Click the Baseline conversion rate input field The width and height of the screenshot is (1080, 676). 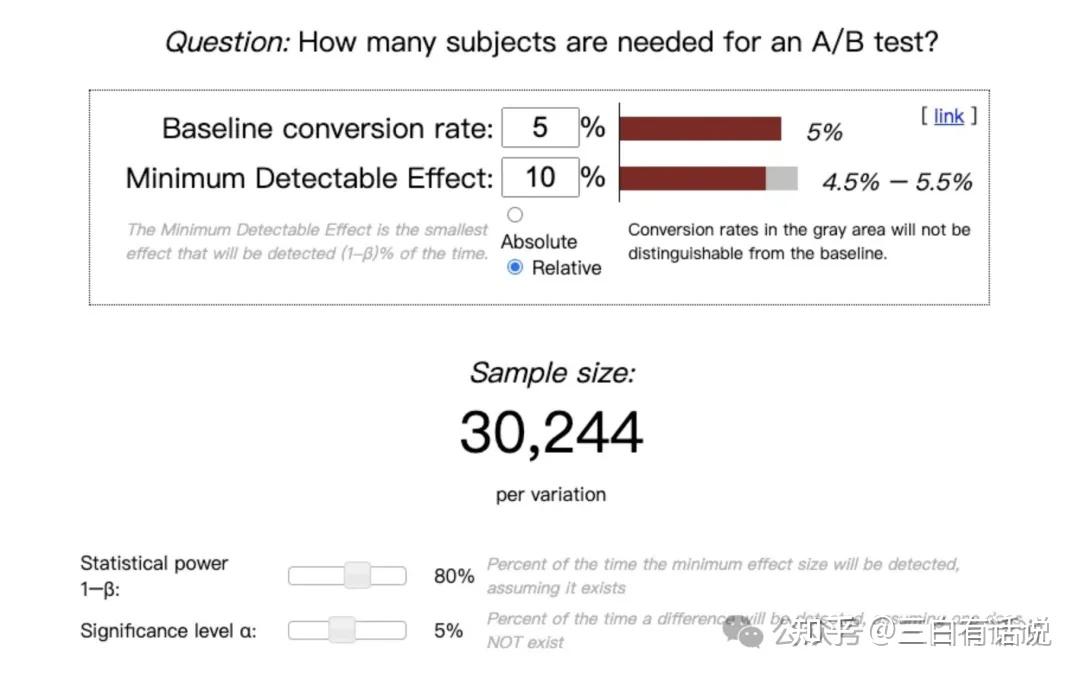(540, 128)
